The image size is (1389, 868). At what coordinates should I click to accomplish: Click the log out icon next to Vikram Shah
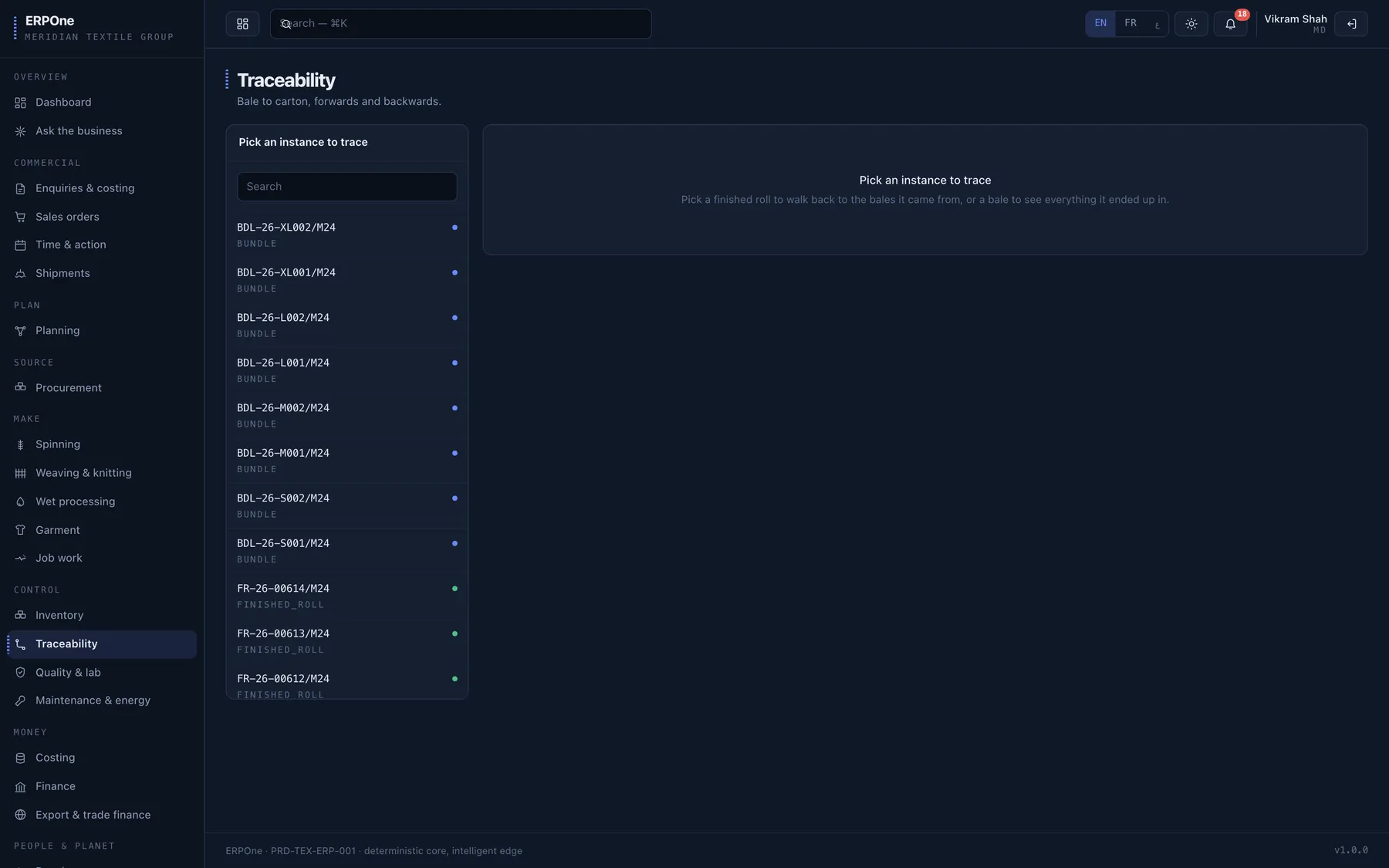point(1351,24)
